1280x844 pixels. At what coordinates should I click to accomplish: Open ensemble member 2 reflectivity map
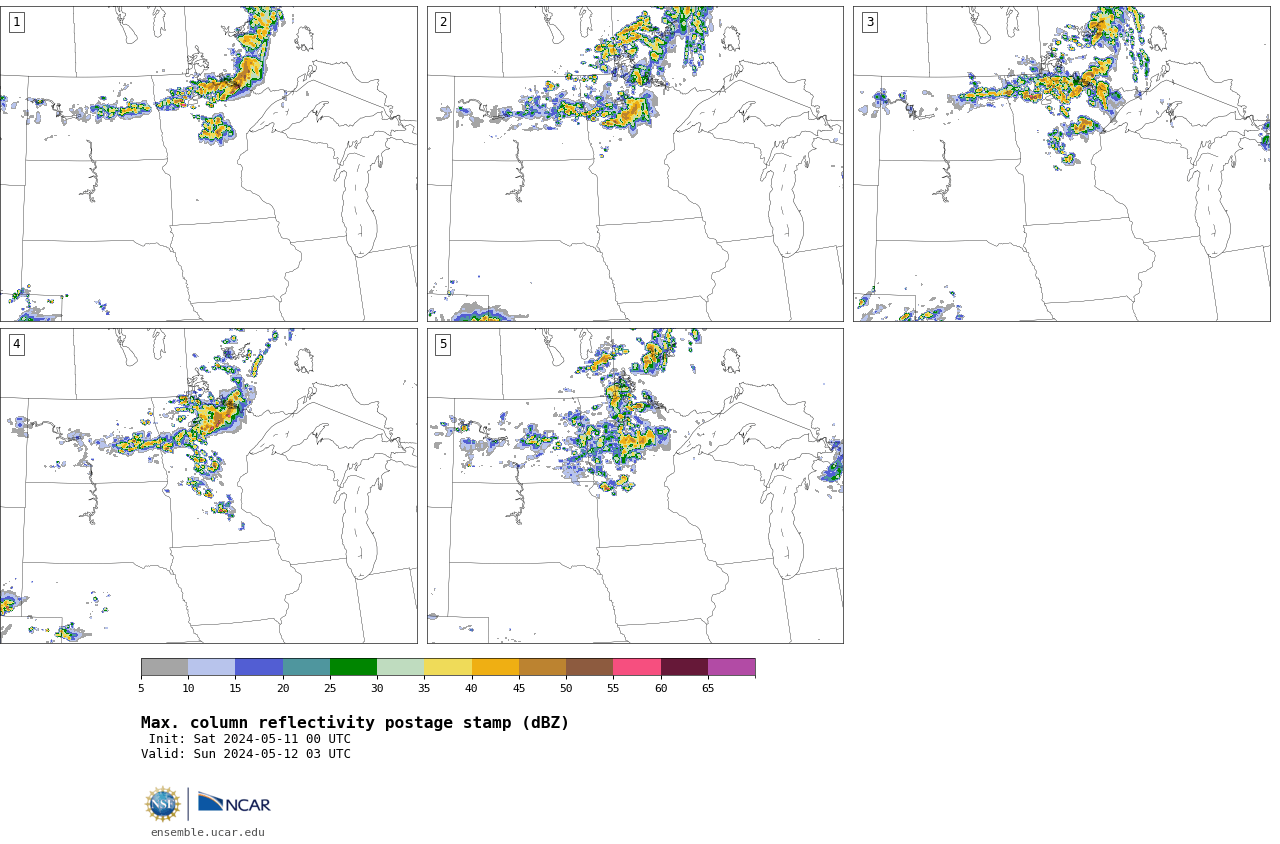pyautogui.click(x=635, y=164)
